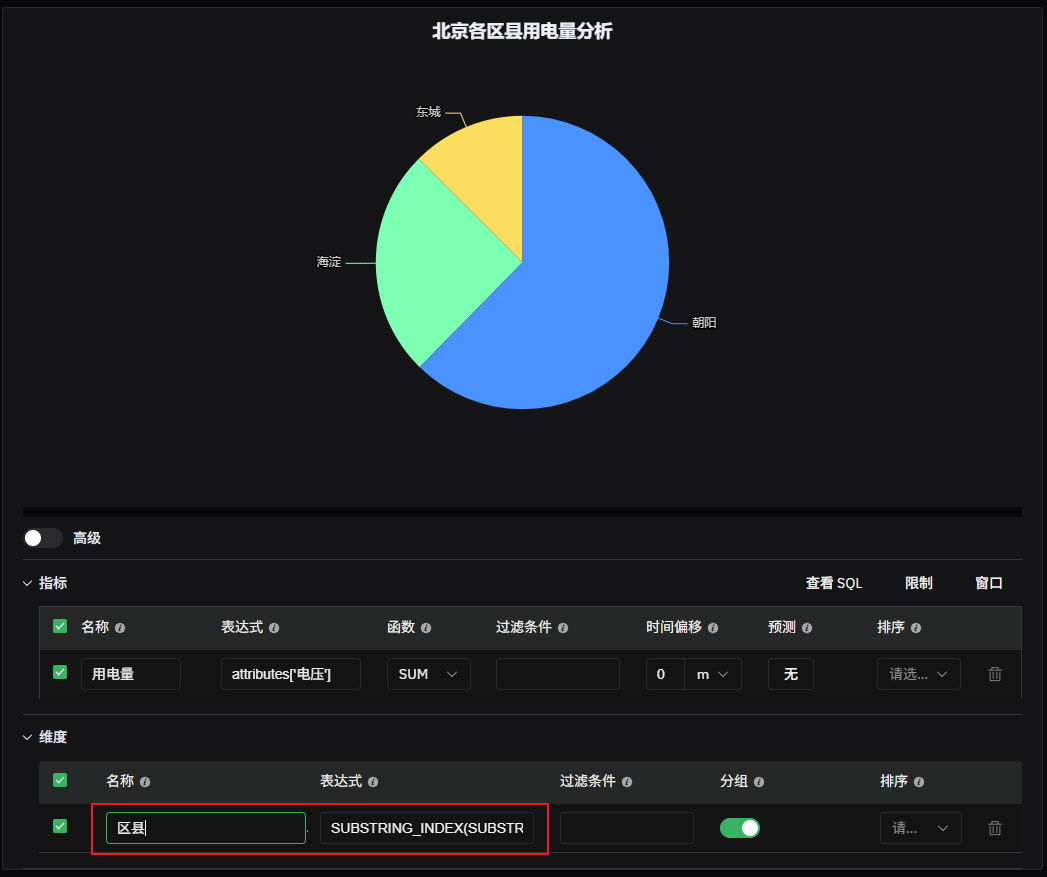Image resolution: width=1047 pixels, height=877 pixels.
Task: Click the 海淀 pie chart label
Action: 329,262
